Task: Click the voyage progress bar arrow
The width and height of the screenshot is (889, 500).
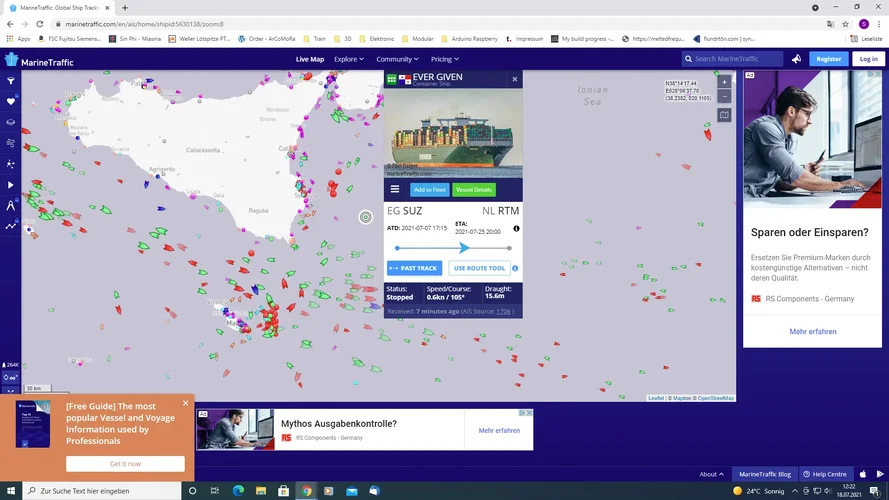Action: point(463,248)
